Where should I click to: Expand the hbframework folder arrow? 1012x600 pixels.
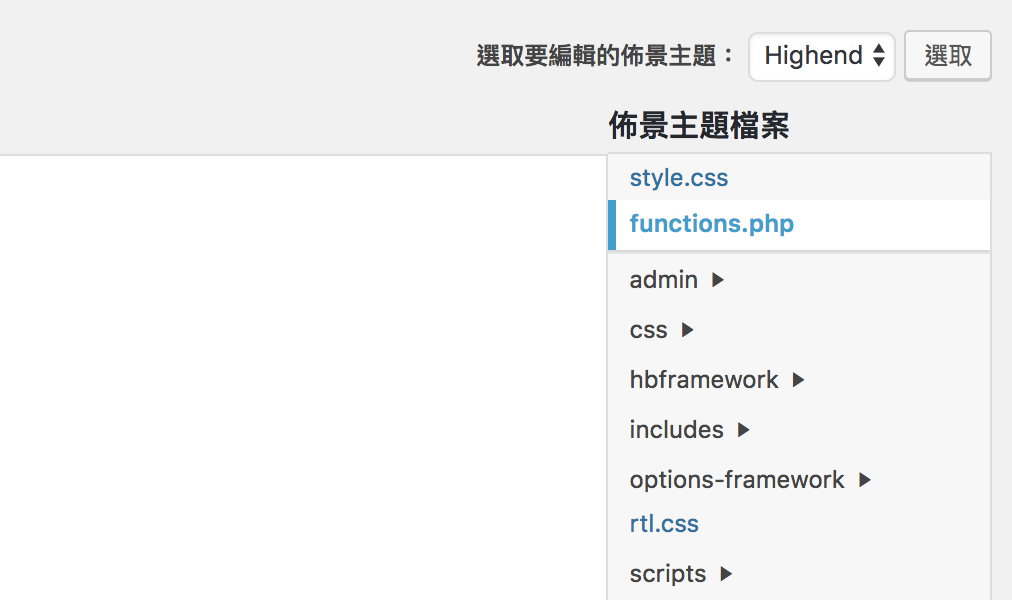[x=798, y=380]
